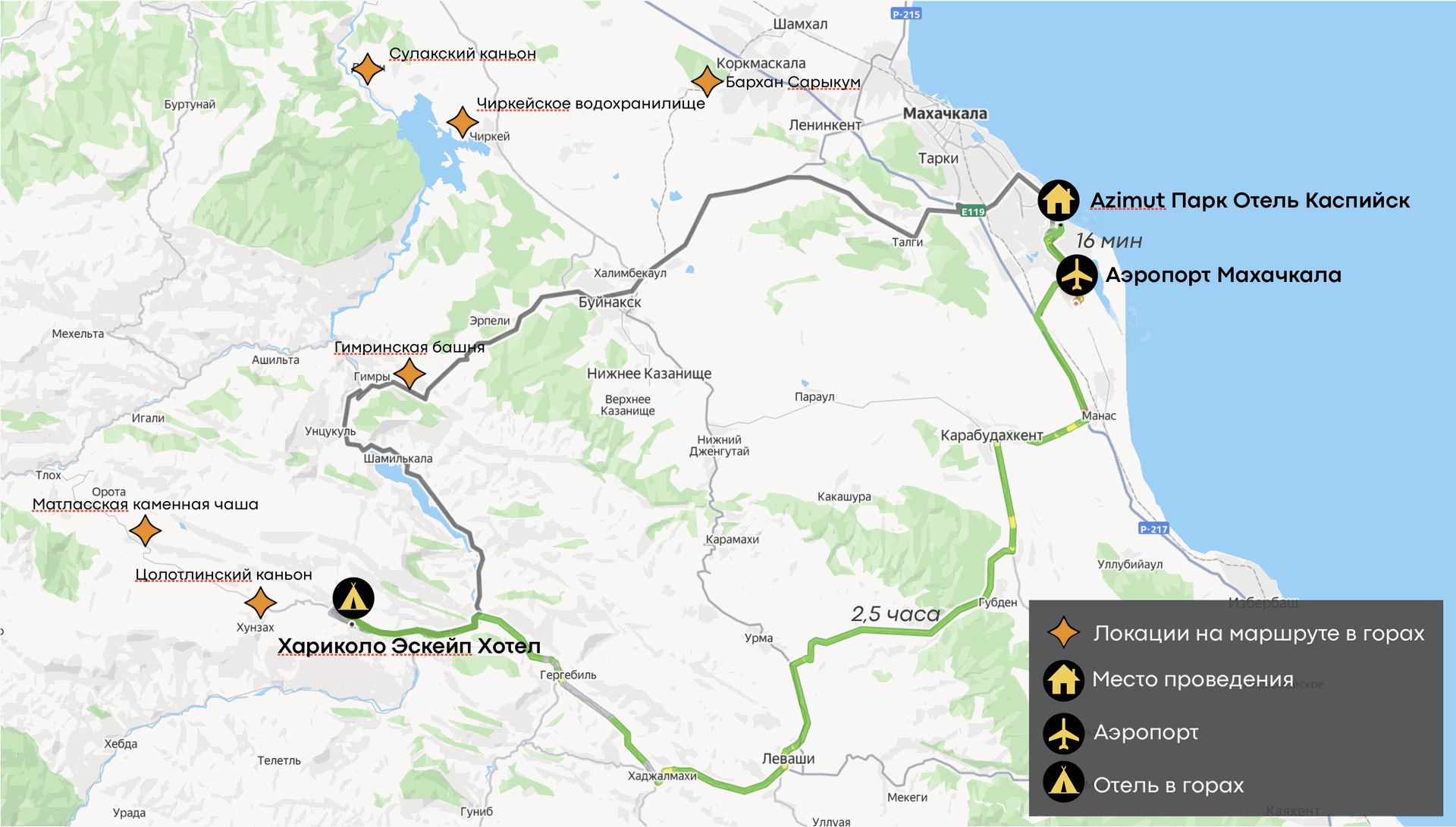Viewport: 1456px width, 827px height.
Task: Select the Бархан Сарыкум star marker
Action: (706, 81)
